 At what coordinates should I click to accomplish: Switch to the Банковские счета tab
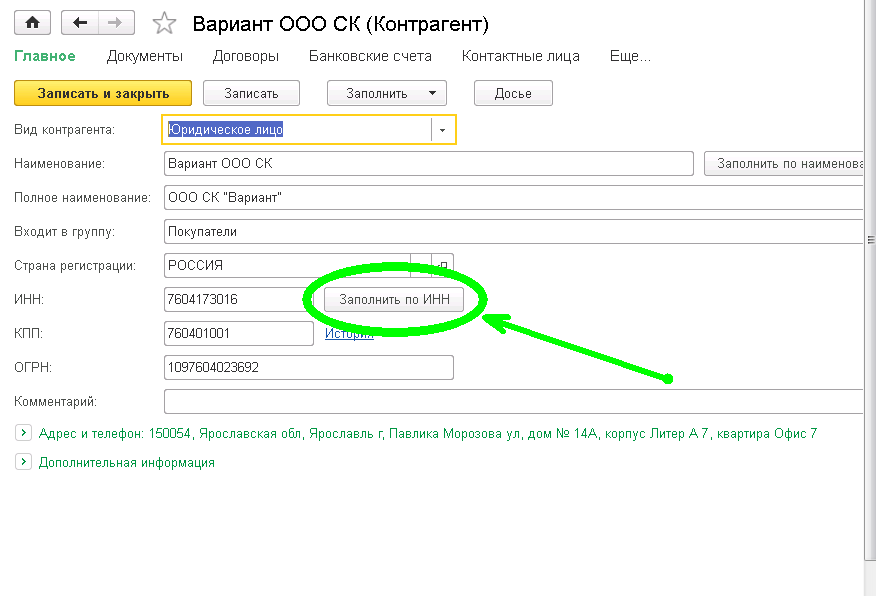pyautogui.click(x=370, y=56)
